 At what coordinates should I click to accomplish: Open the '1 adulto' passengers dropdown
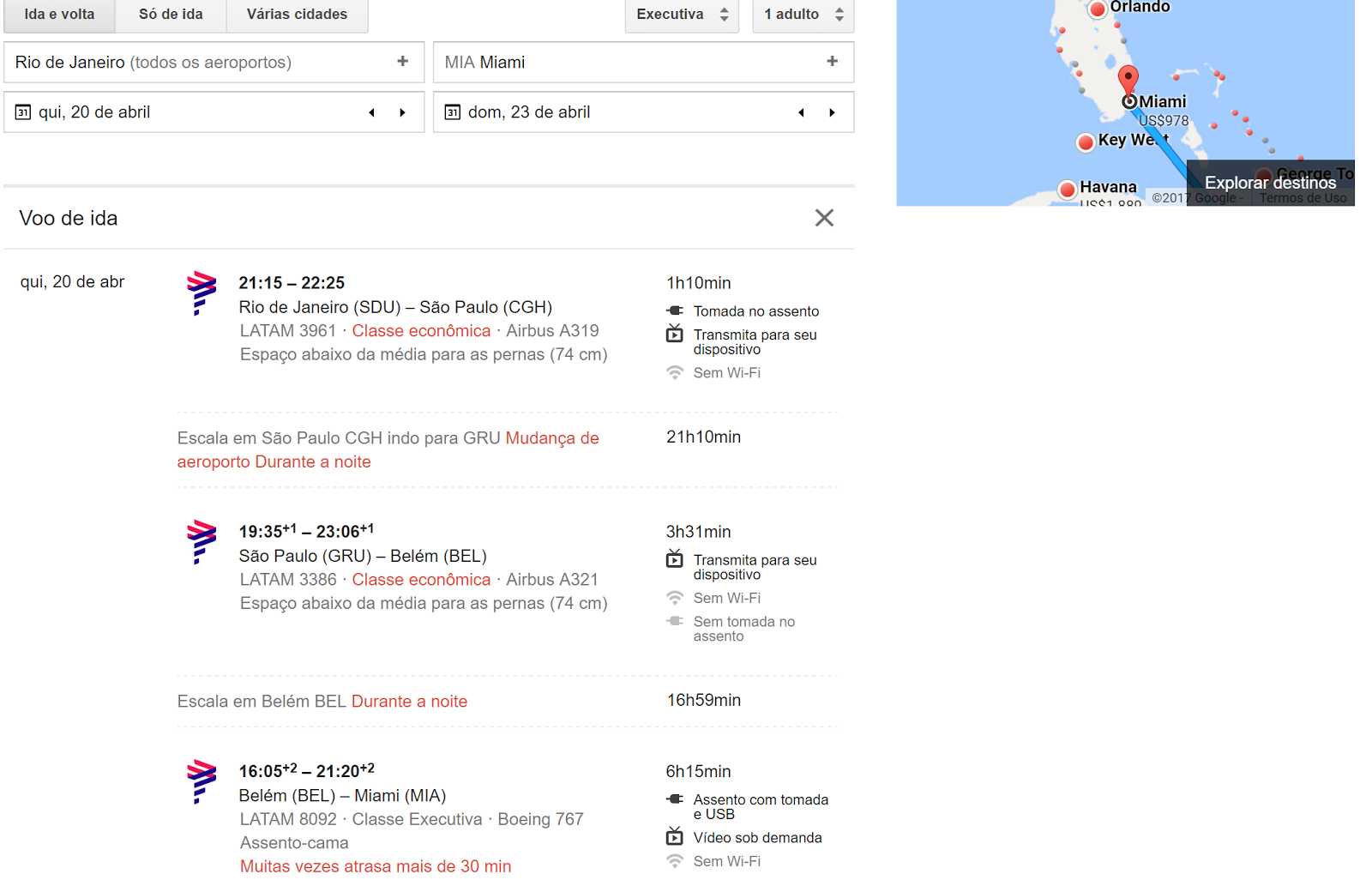[803, 15]
